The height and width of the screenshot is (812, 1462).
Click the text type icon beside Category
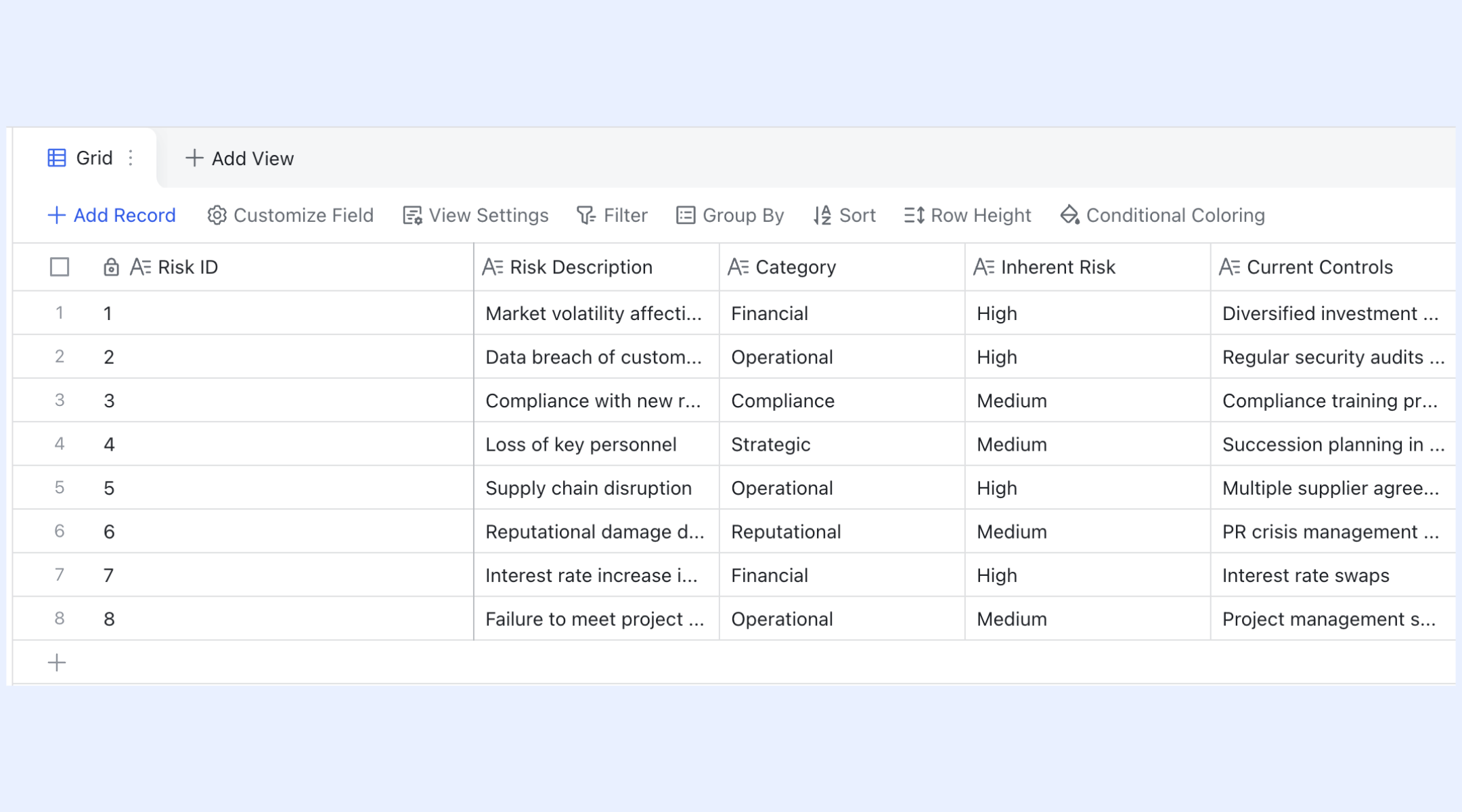(738, 267)
